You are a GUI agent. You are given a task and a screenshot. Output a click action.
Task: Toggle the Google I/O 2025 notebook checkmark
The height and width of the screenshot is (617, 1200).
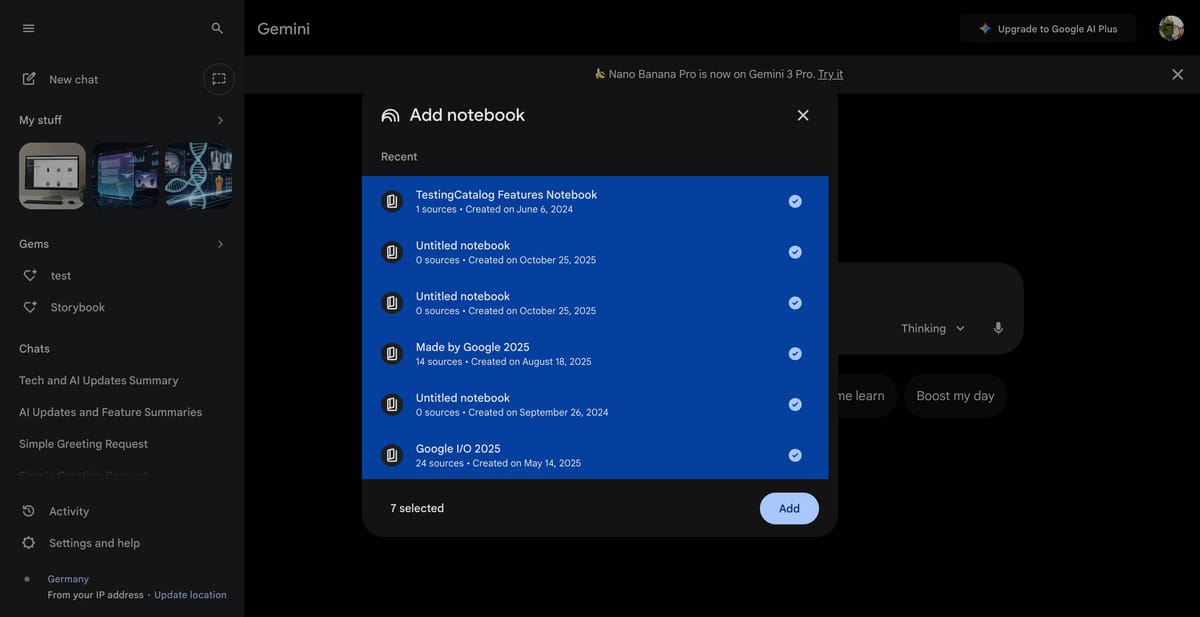pyautogui.click(x=795, y=455)
